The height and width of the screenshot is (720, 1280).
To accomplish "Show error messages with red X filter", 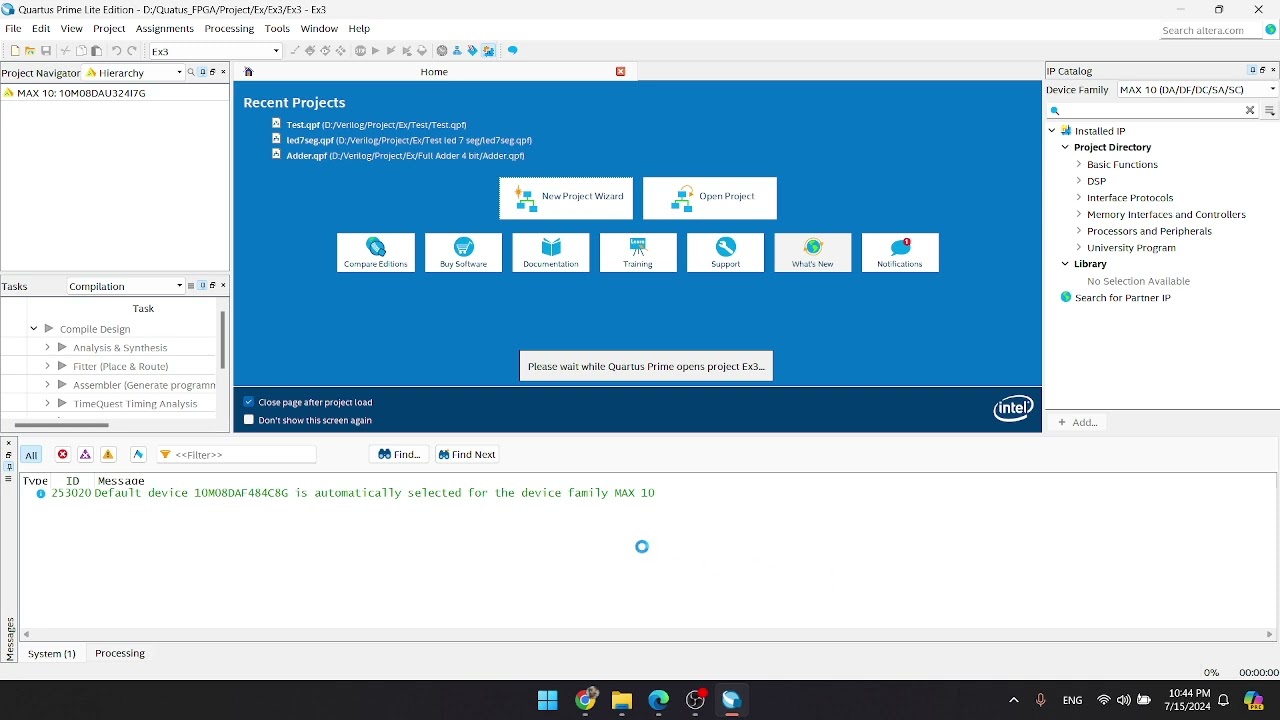I will [x=62, y=455].
